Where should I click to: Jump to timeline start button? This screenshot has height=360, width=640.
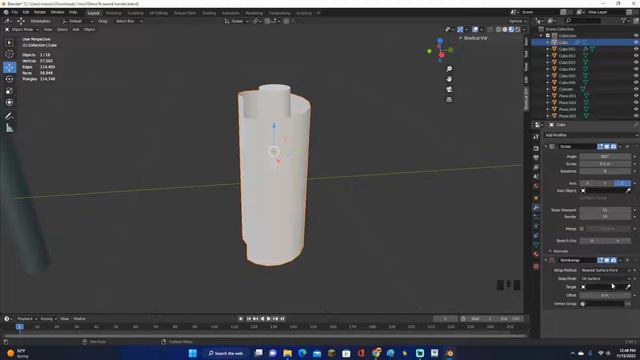point(249,319)
